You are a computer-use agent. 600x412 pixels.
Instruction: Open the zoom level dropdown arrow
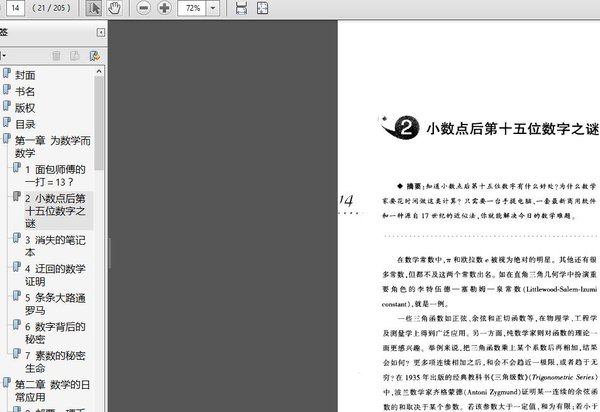point(213,8)
